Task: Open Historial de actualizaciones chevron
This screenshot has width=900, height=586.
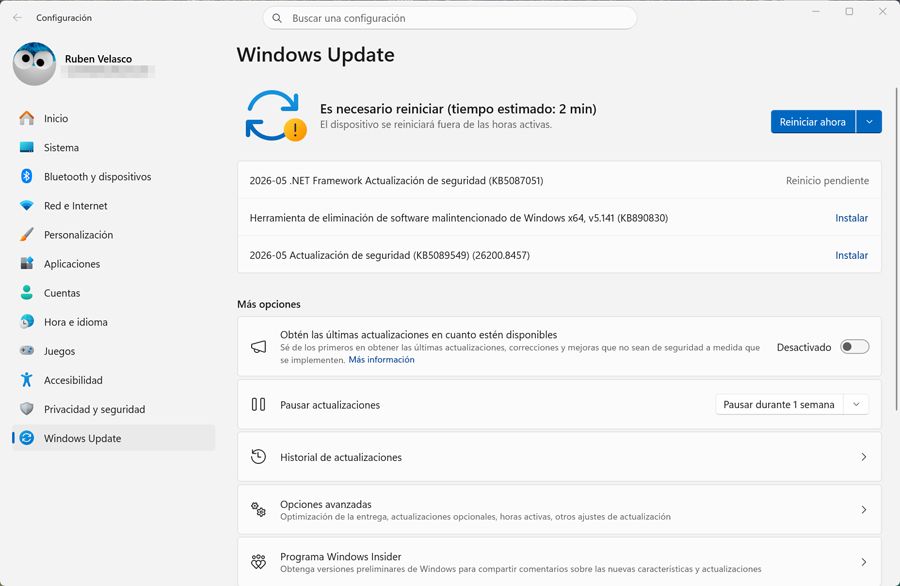Action: pos(863,457)
